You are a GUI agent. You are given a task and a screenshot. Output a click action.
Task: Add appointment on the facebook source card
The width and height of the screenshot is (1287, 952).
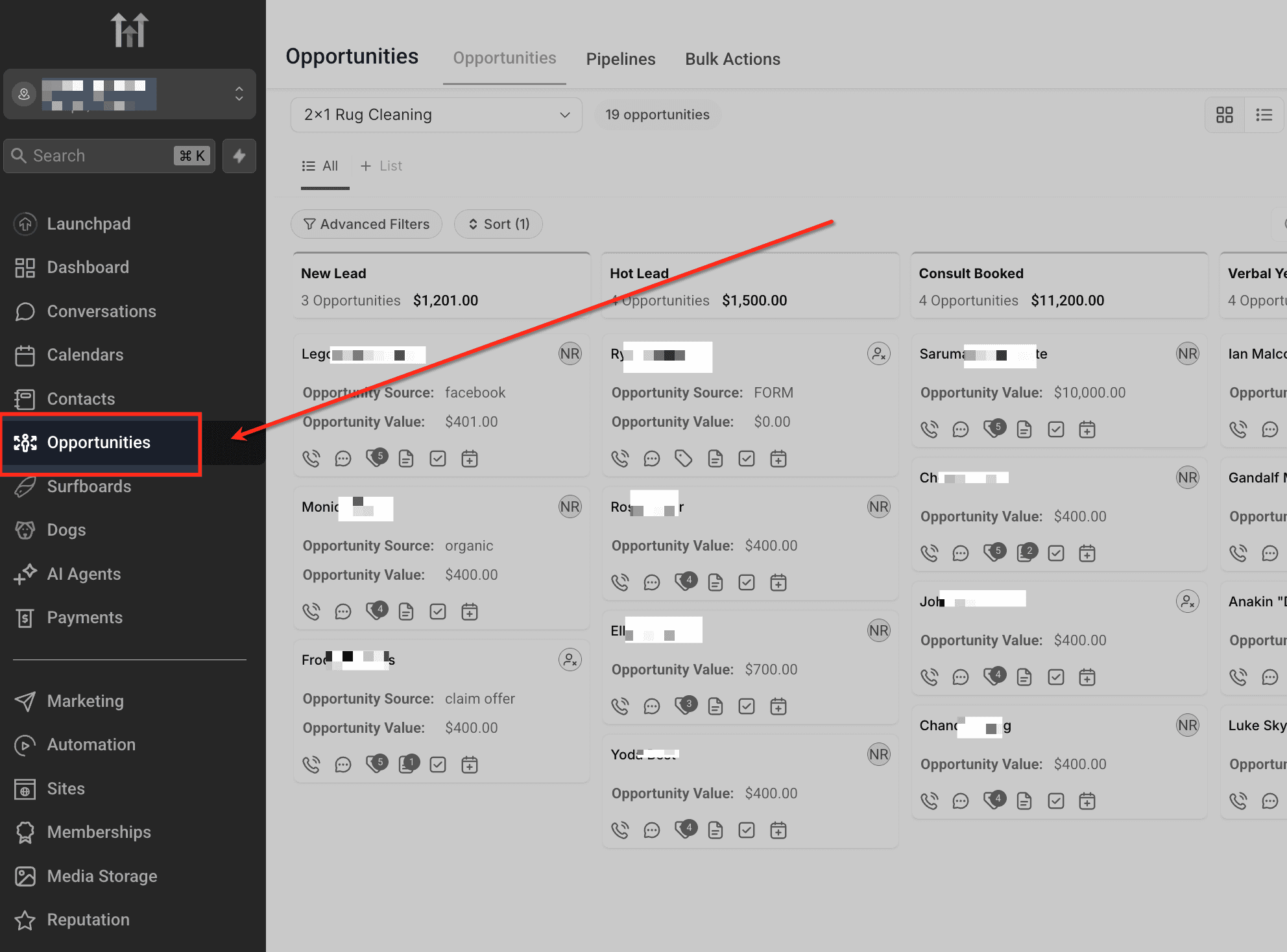470,459
